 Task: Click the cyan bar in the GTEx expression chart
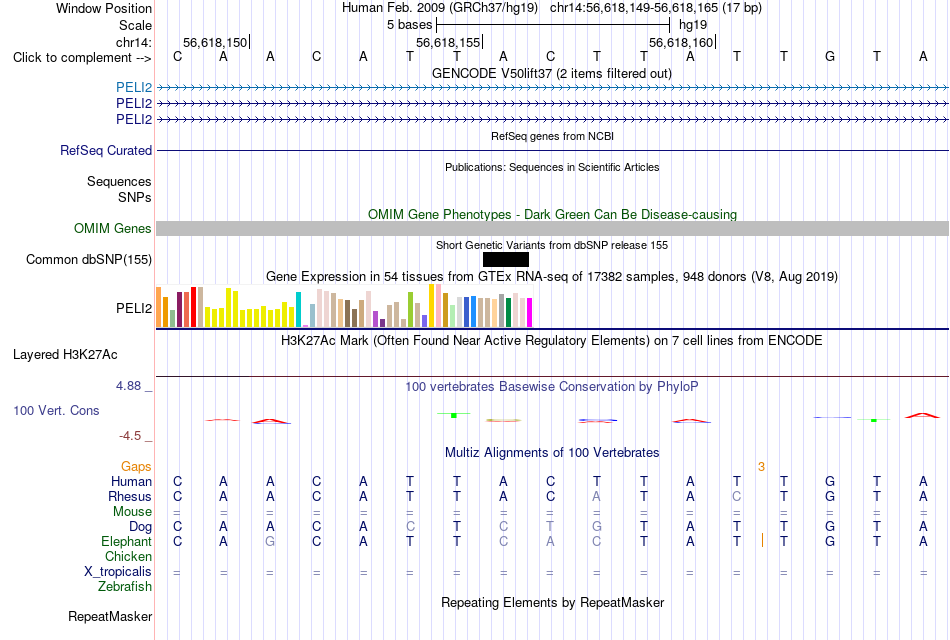tap(298, 310)
